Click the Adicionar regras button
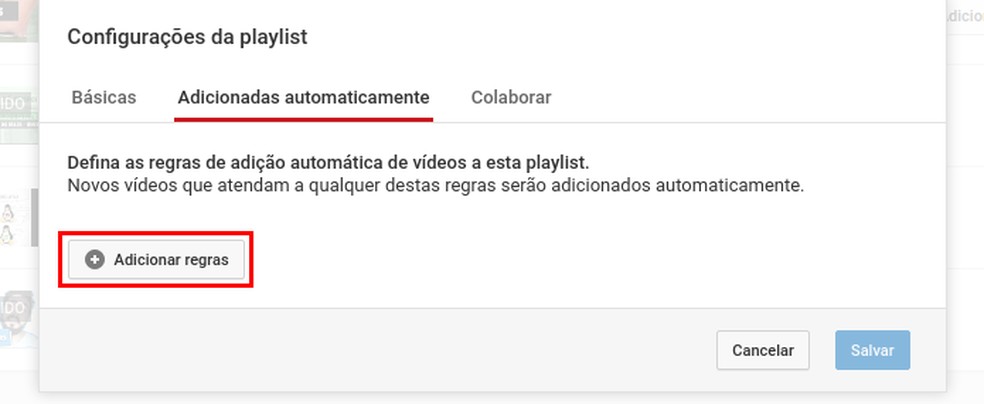The height and width of the screenshot is (404, 984). pos(156,260)
